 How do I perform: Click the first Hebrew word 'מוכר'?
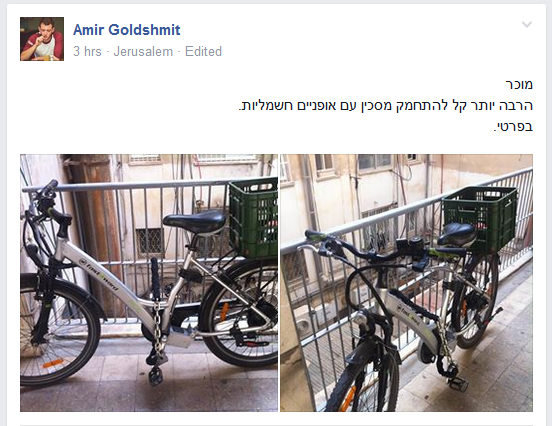519,84
